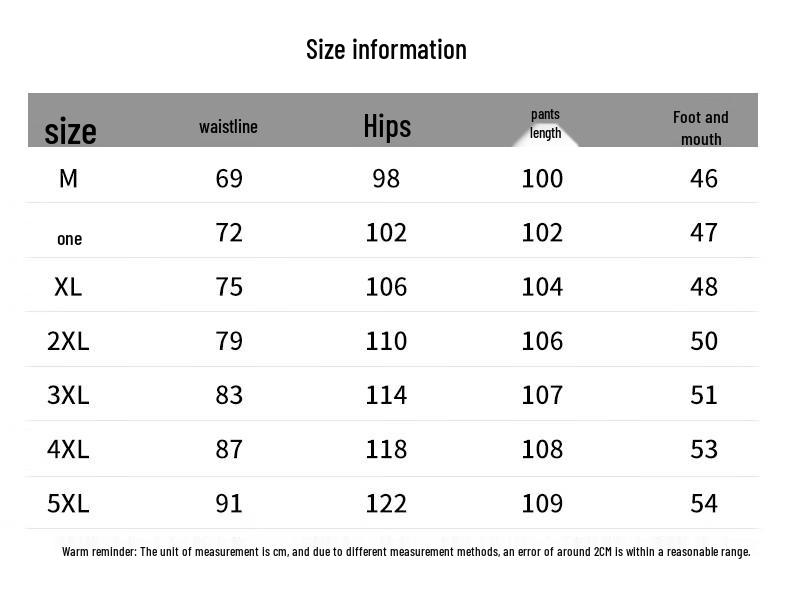This screenshot has width=790, height=595.
Task: Click the XL size row label
Action: [x=68, y=286]
